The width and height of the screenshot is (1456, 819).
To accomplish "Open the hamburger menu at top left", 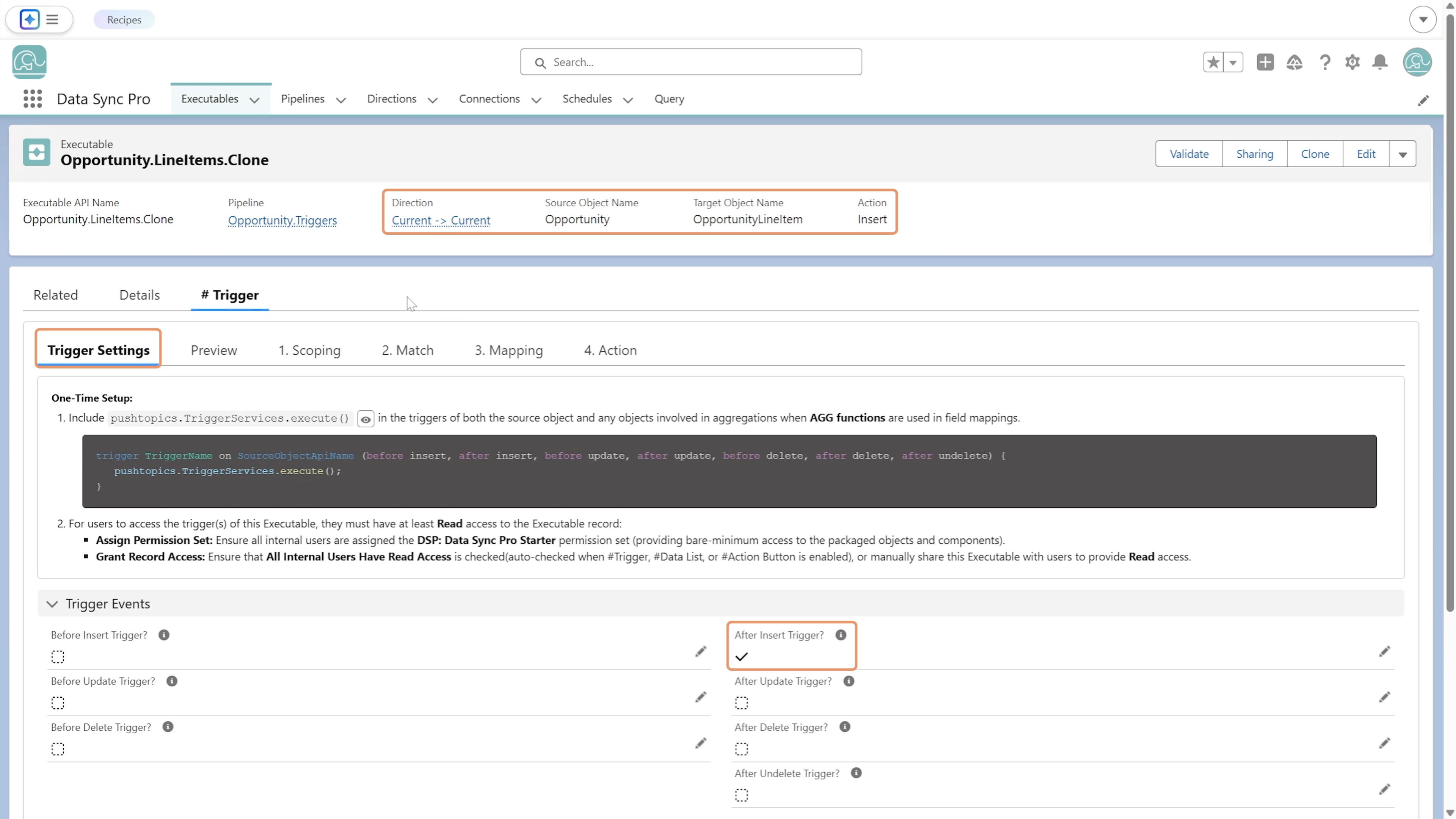I will (52, 20).
